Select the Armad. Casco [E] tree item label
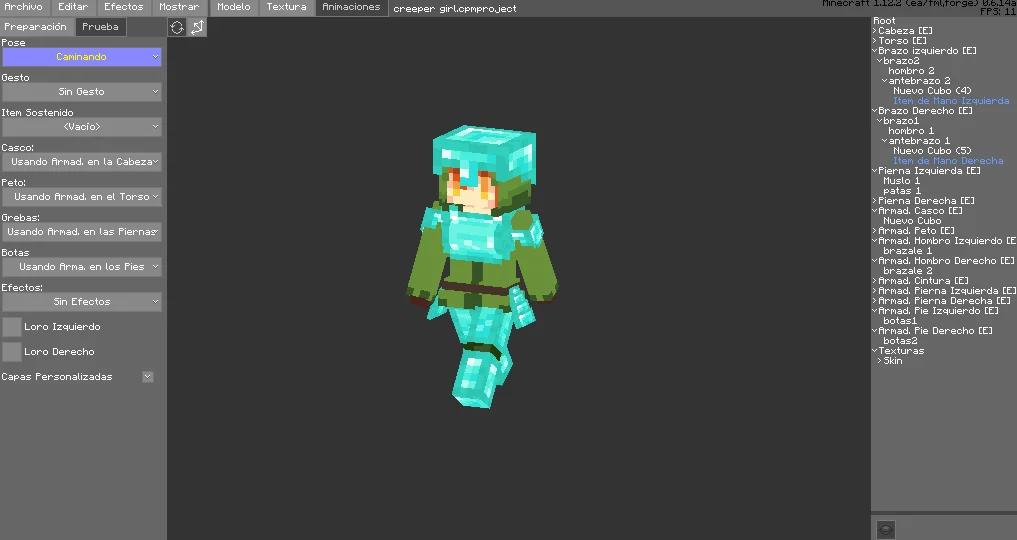Screen dimensions: 1017x540 [x=920, y=211]
